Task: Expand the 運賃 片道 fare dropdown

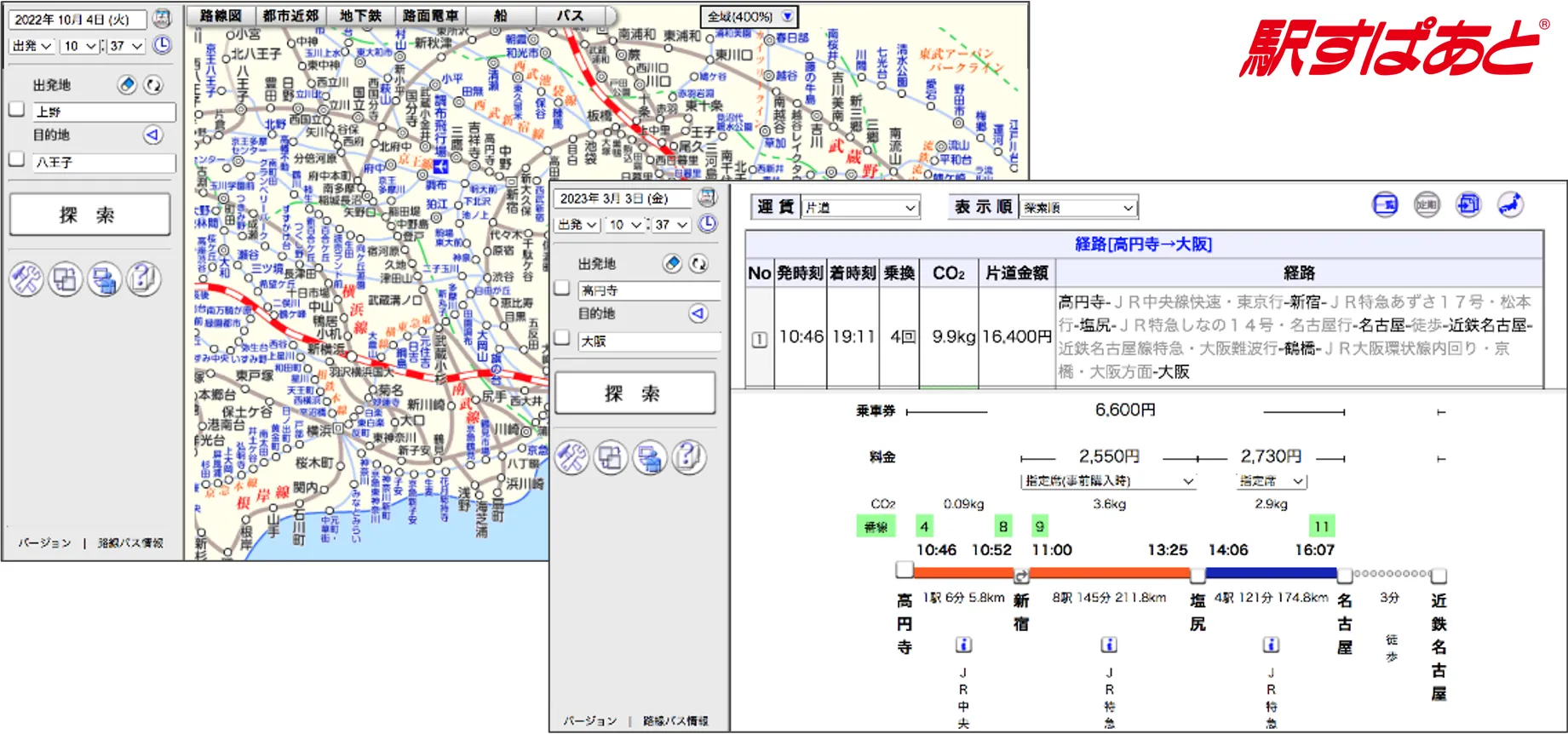Action: tap(860, 208)
